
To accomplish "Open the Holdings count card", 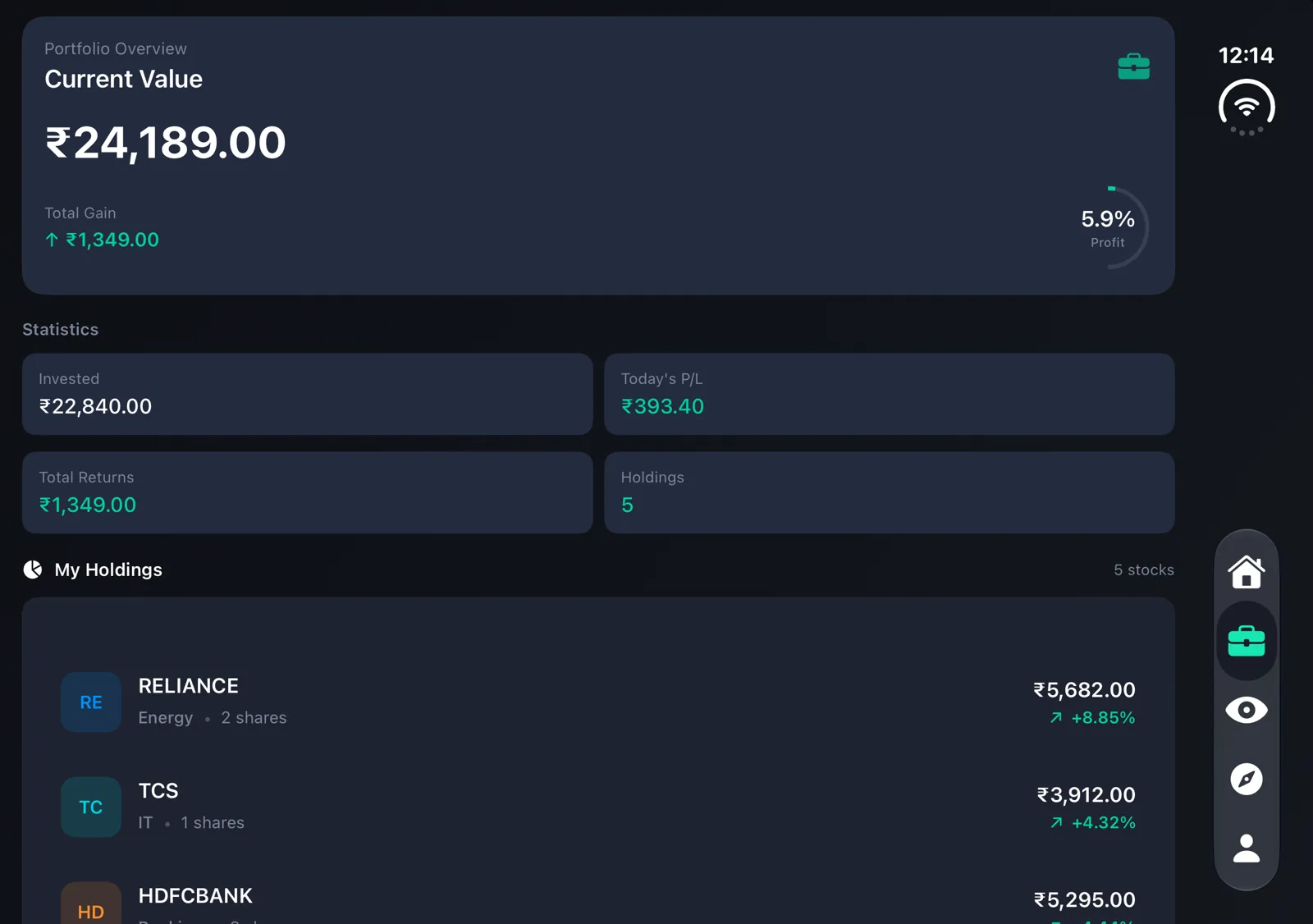I will point(889,492).
